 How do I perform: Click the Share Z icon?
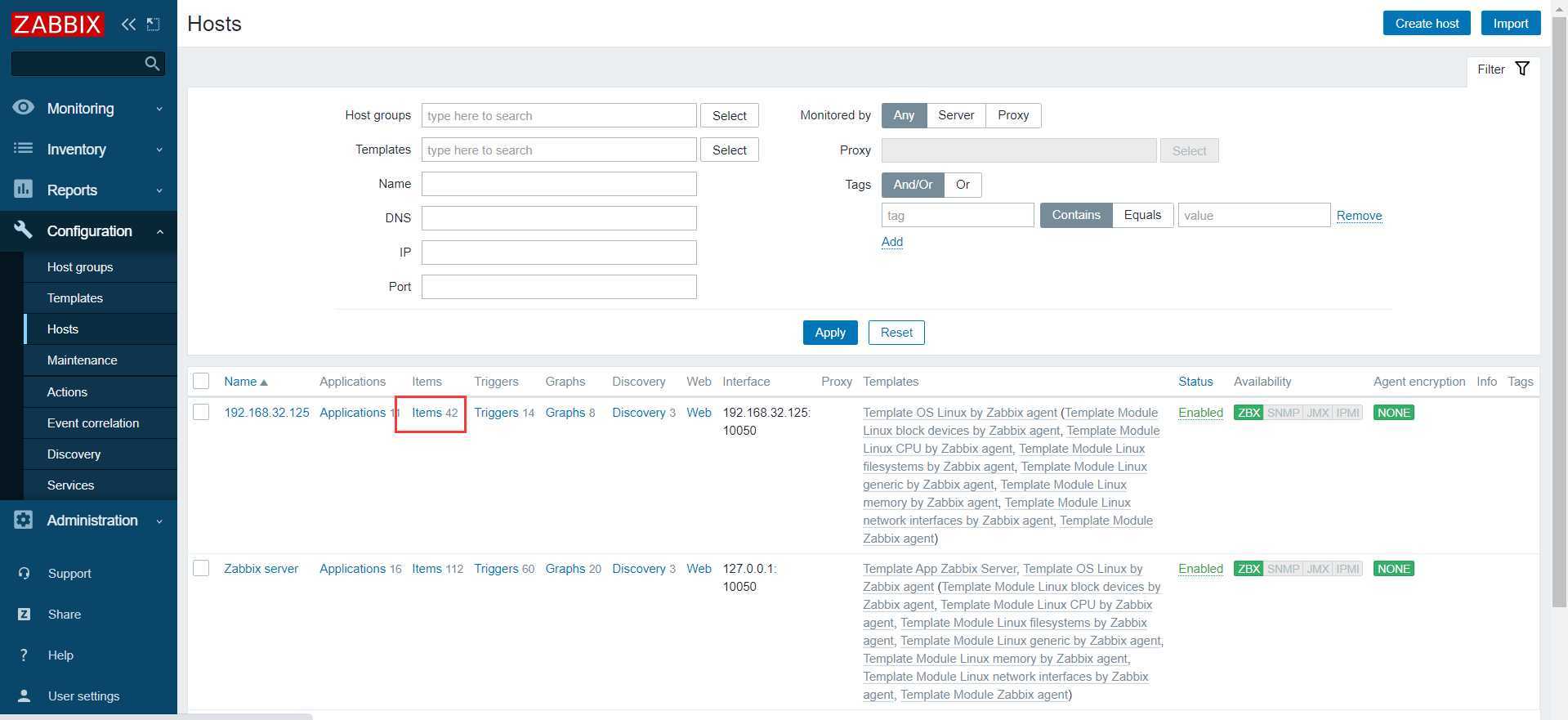click(25, 615)
